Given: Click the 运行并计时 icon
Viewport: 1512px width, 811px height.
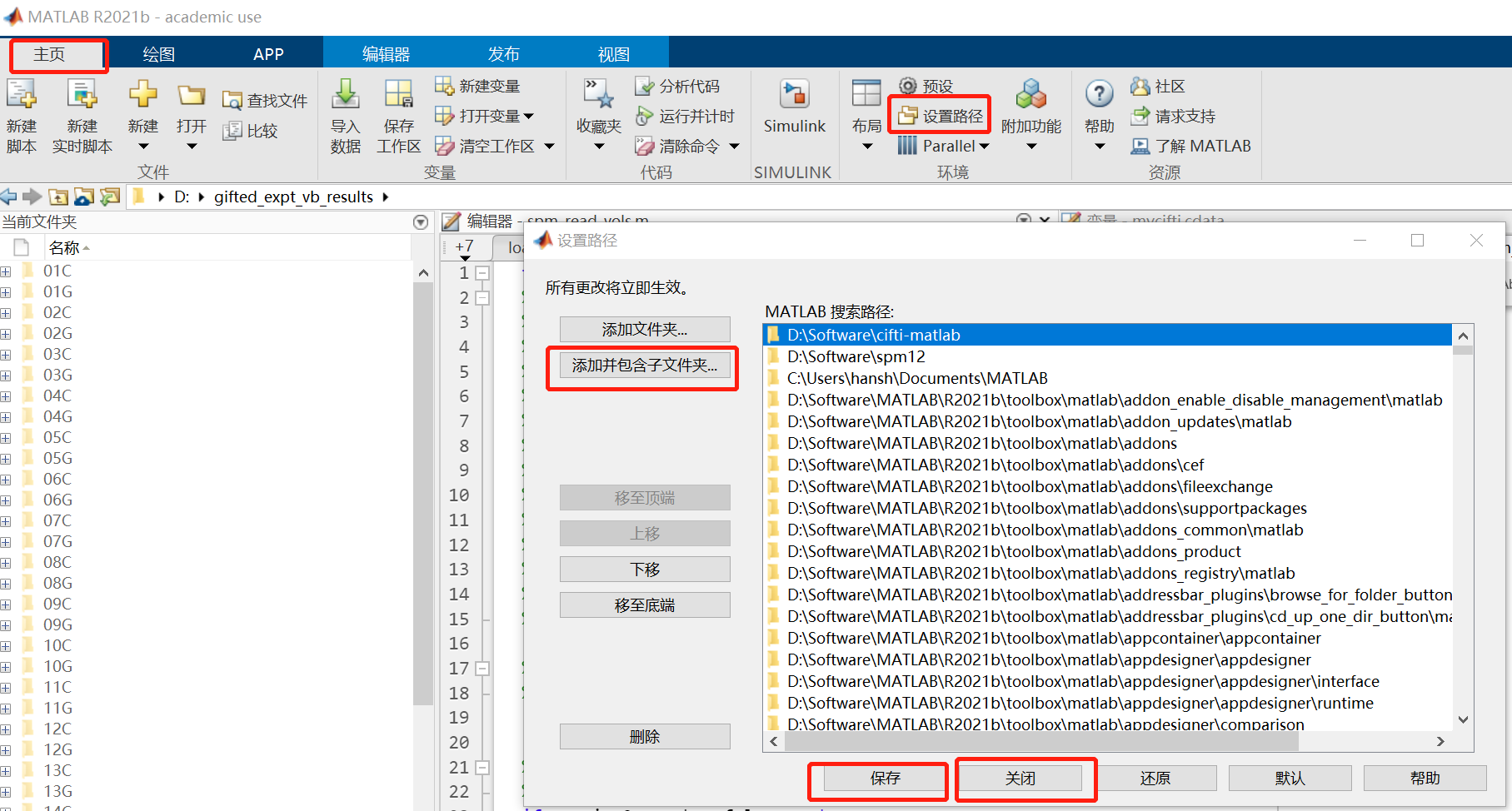Looking at the screenshot, I should click(x=685, y=116).
